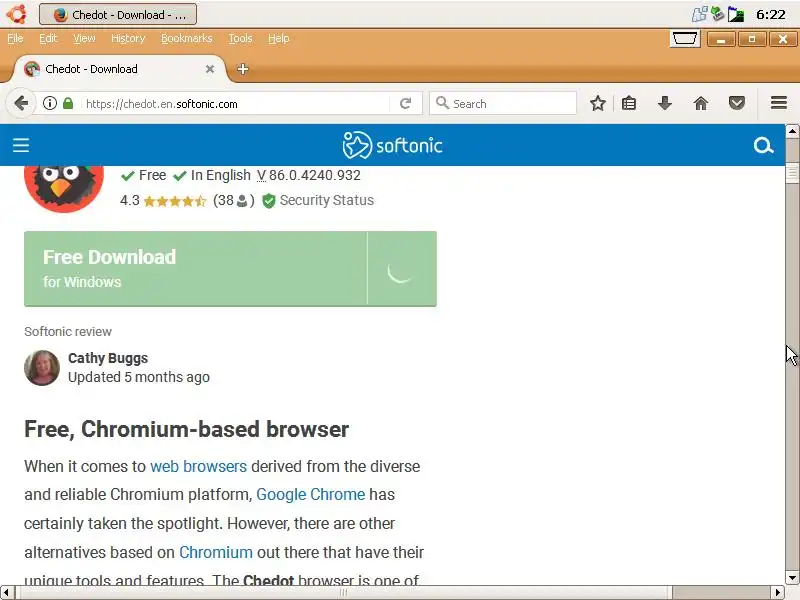This screenshot has width=800, height=600.
Task: Click the mask icon near window controls
Action: click(684, 39)
